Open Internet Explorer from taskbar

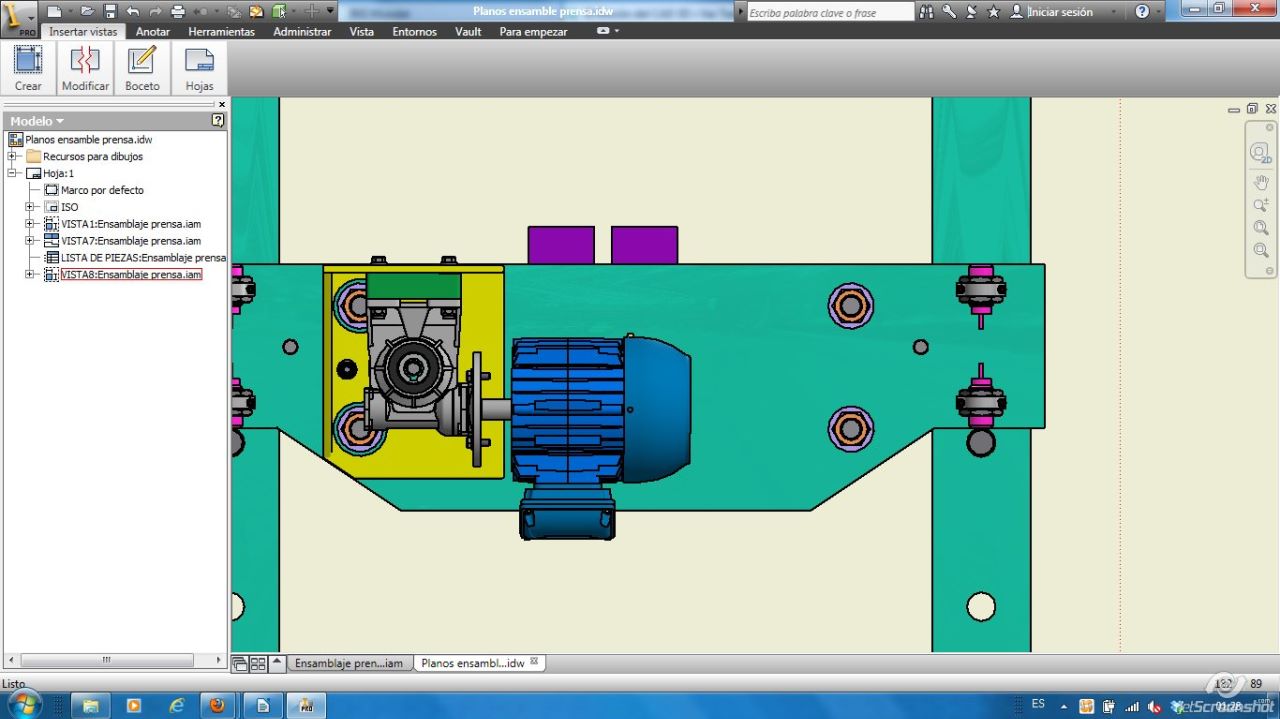[x=177, y=705]
